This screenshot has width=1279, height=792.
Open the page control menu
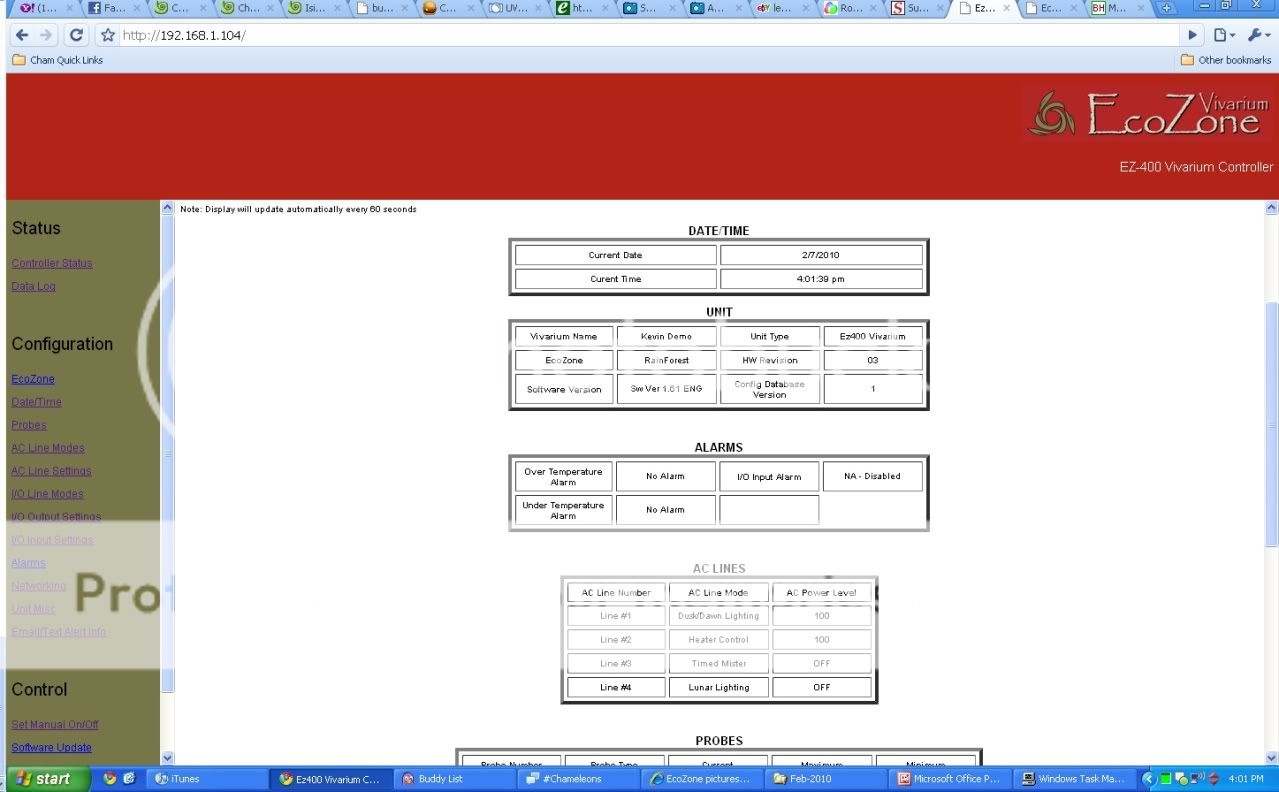(1224, 35)
